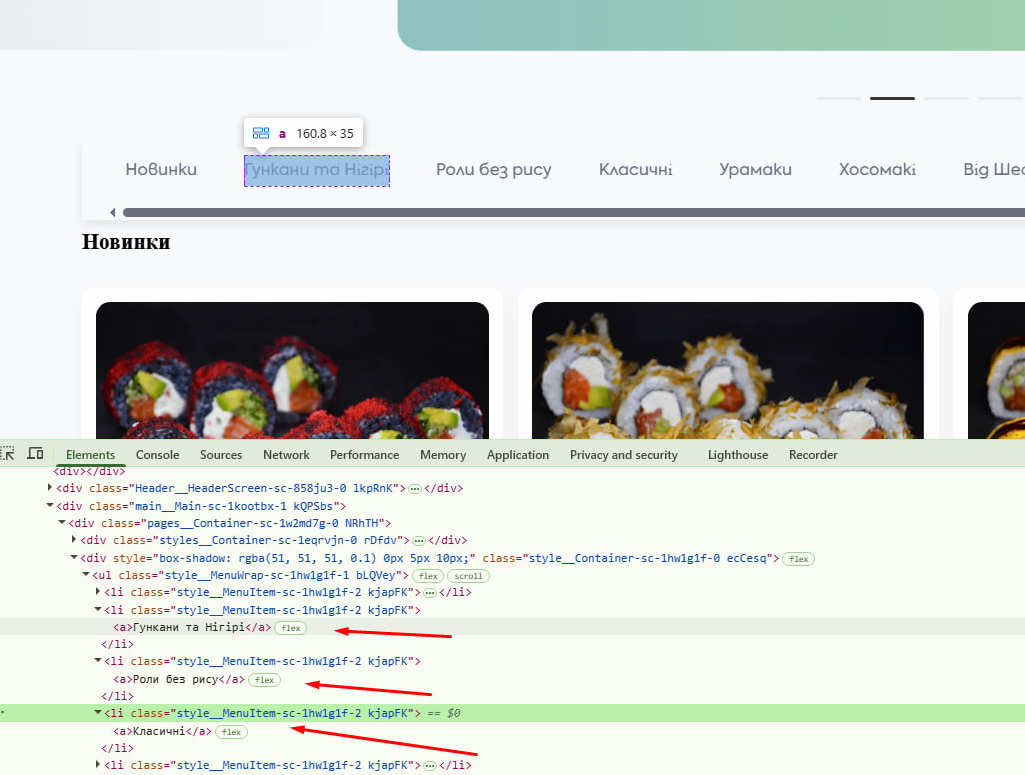
Task: Select the Хосомакі category
Action: tap(877, 169)
